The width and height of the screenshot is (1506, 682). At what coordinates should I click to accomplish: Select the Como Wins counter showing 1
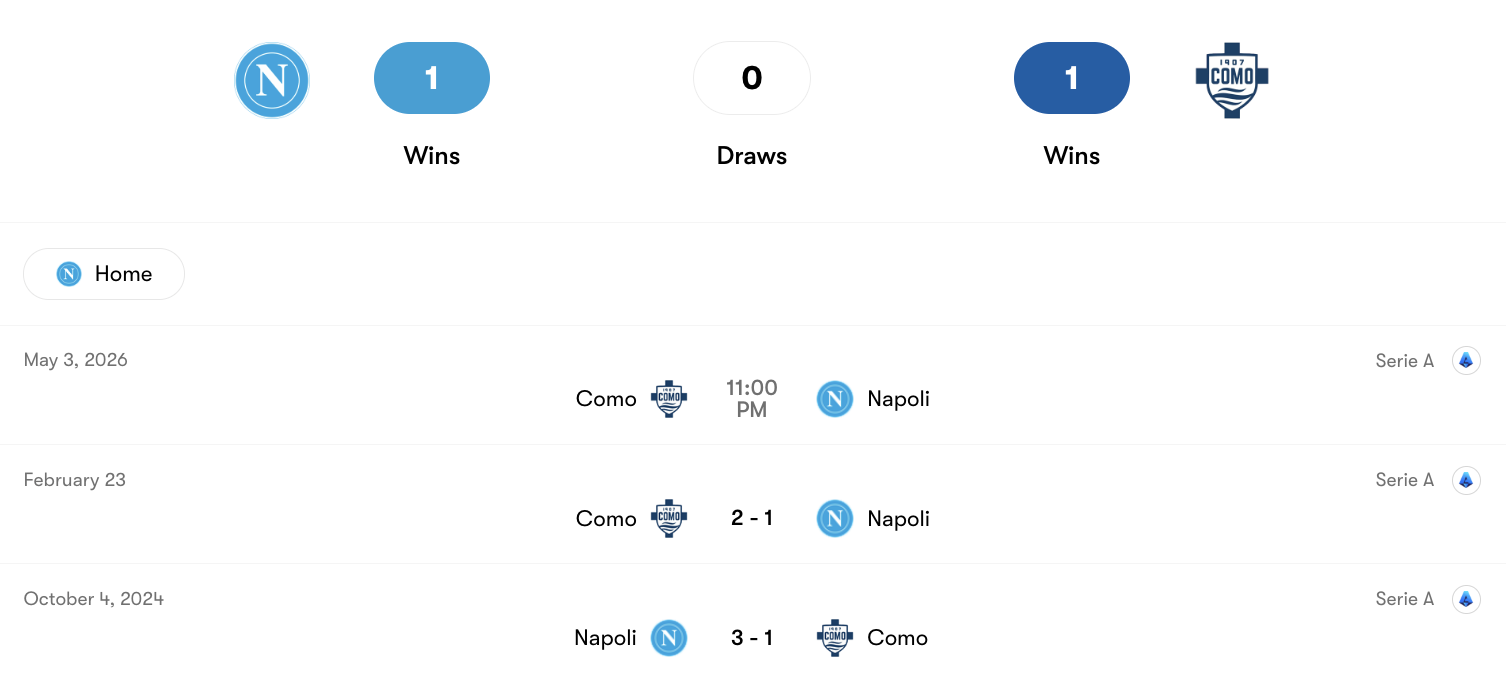click(x=1072, y=77)
